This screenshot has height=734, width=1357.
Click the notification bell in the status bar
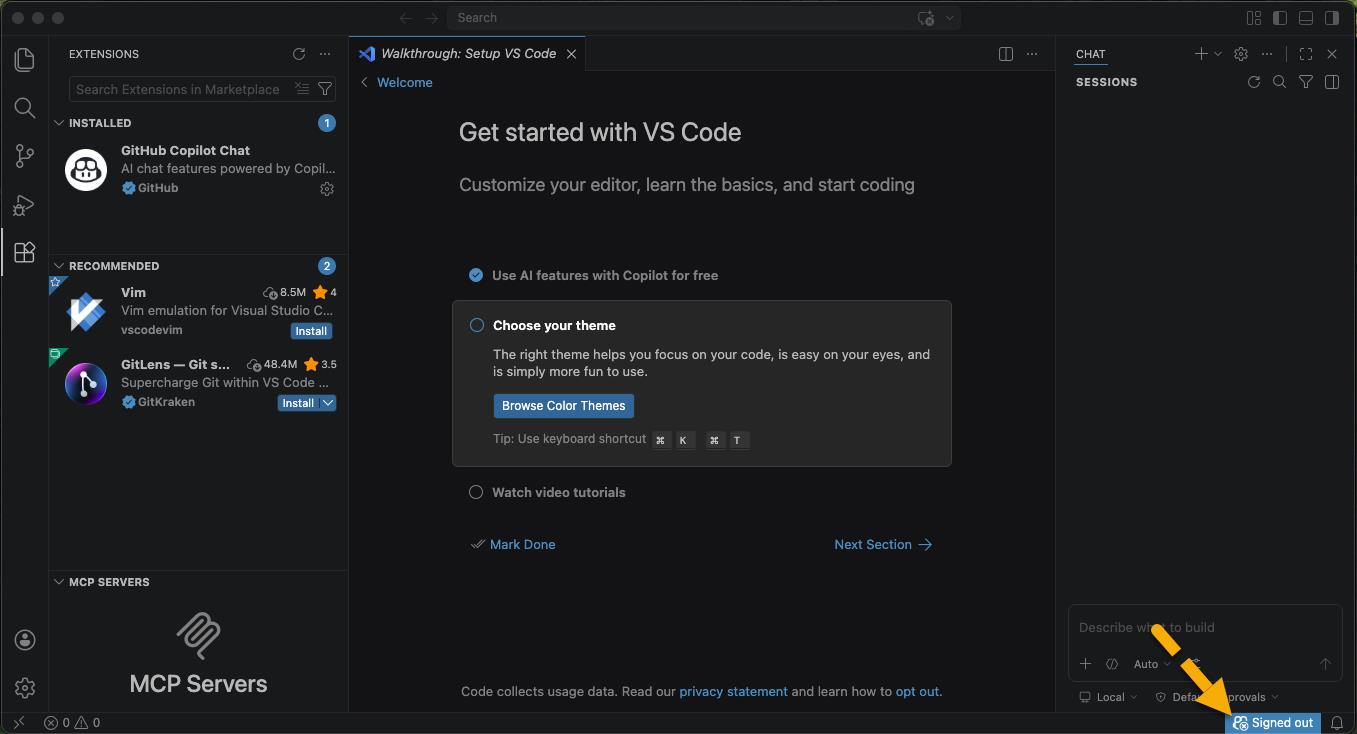[x=1338, y=722]
